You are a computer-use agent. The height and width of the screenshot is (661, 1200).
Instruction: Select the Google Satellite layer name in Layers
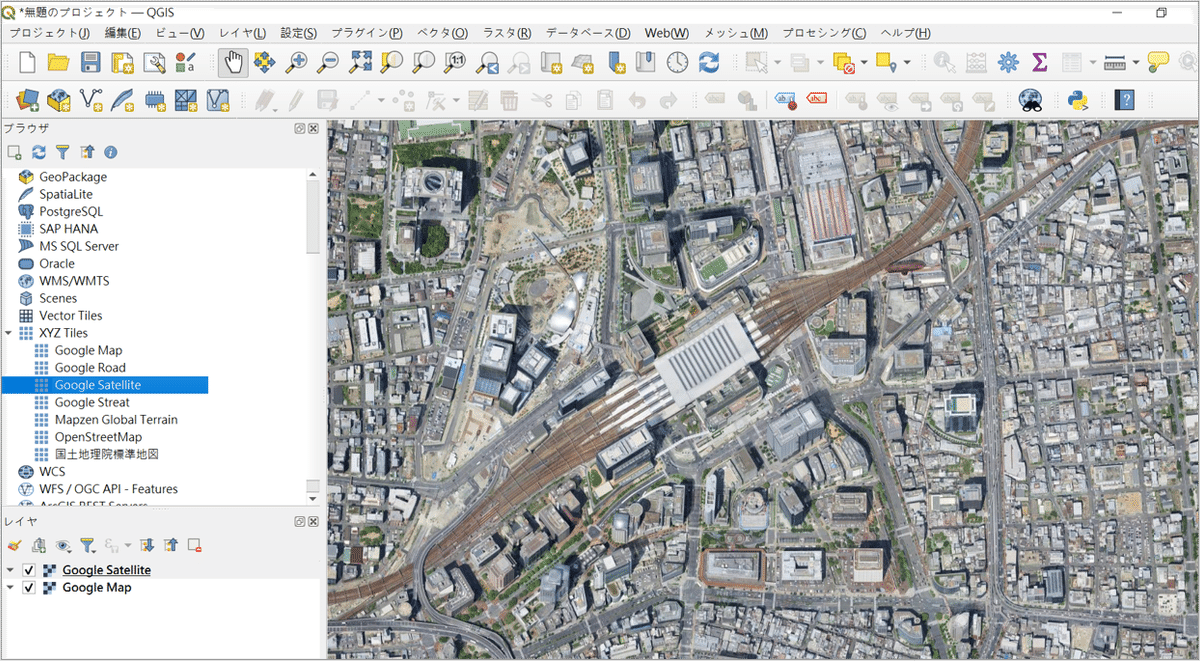coord(106,570)
